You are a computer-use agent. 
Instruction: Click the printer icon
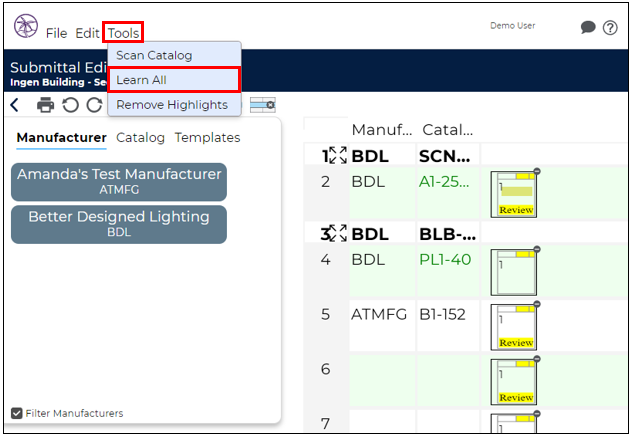point(45,105)
